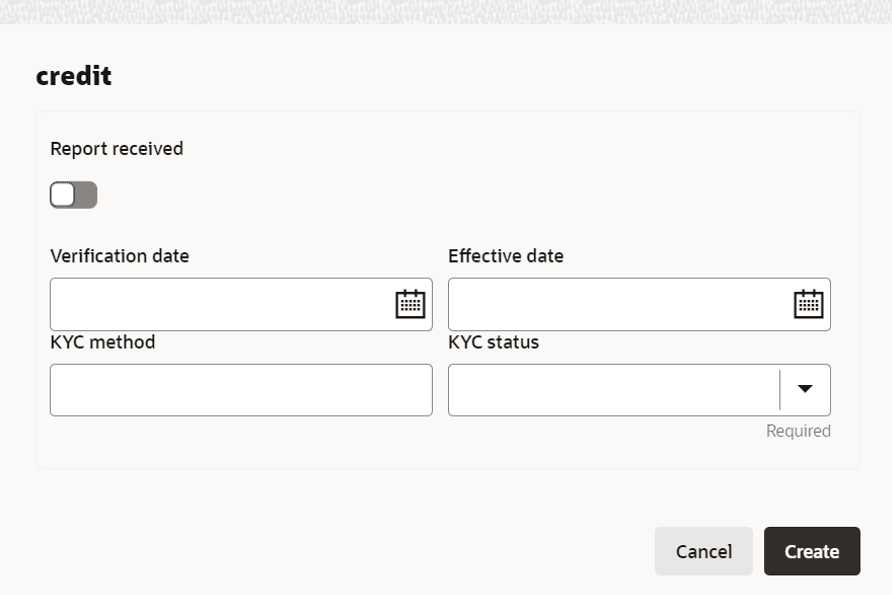Click the 'KYC status' label
This screenshot has height=595, width=892.
(493, 342)
